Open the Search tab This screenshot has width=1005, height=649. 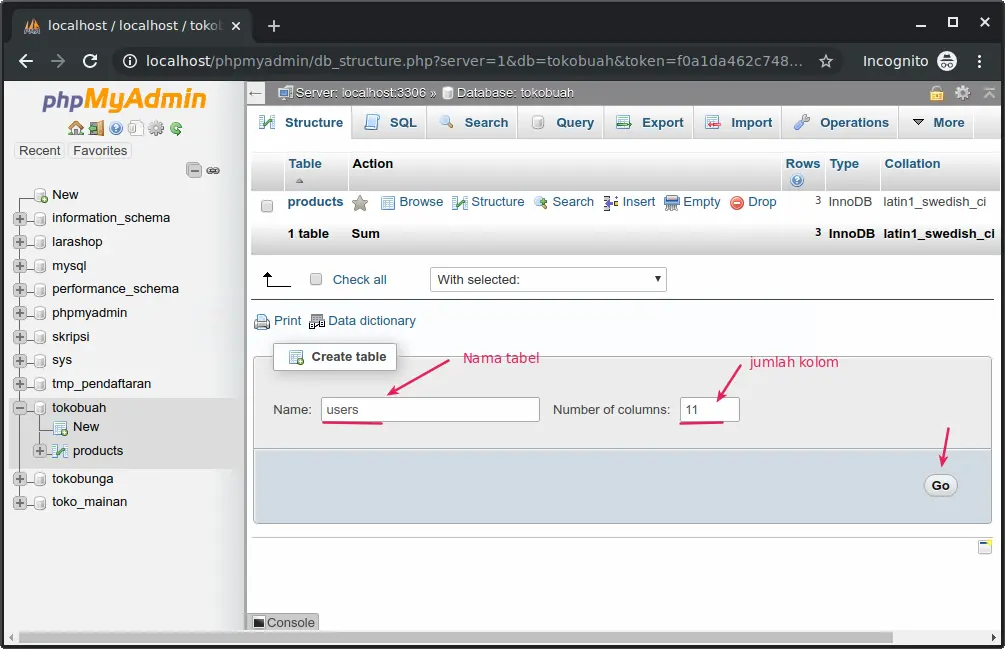474,122
